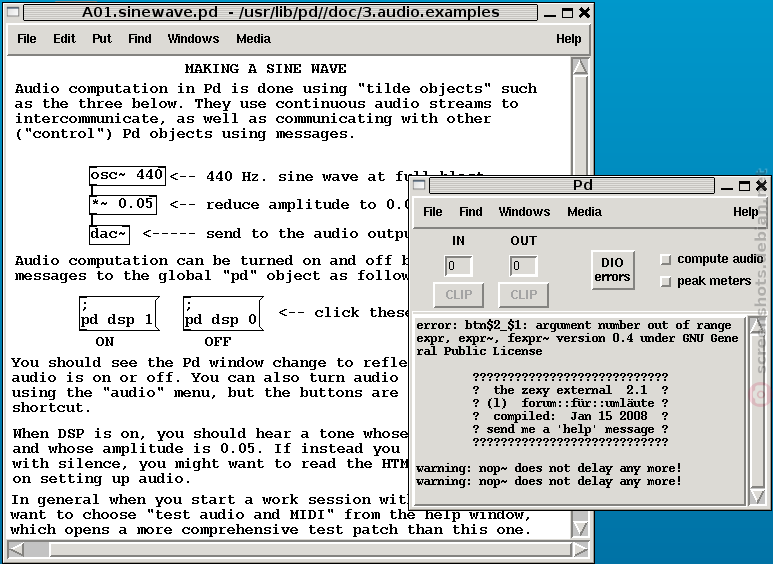The image size is (773, 564).
Task: Close the A01.sinewave.pd window
Action: 584,13
